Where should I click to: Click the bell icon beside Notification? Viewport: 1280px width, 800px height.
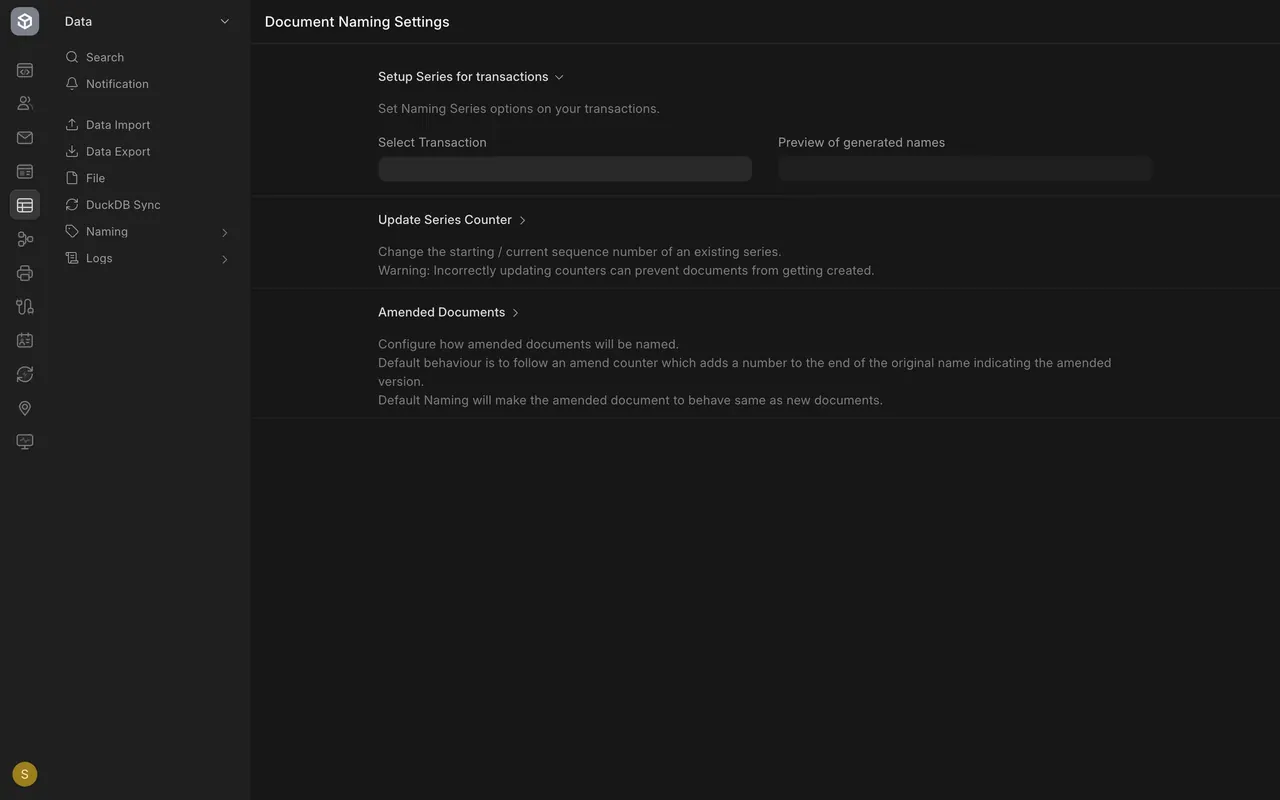(x=72, y=84)
